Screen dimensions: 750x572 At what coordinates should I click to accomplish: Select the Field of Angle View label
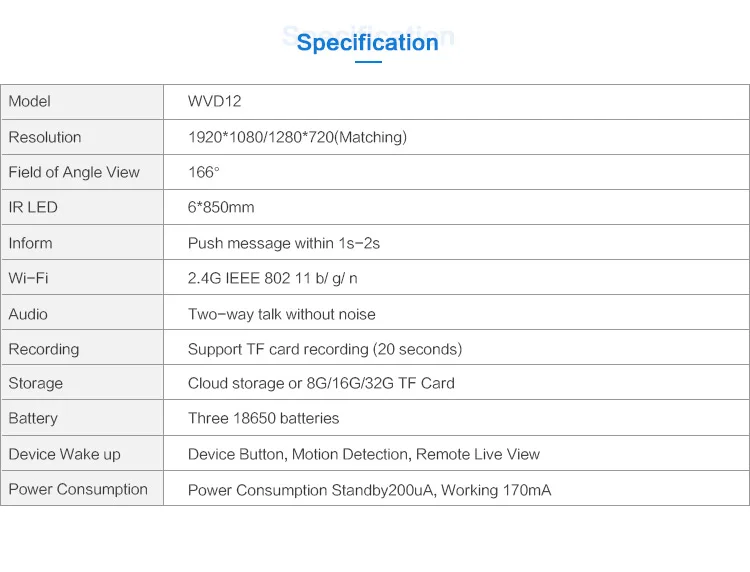coord(74,173)
